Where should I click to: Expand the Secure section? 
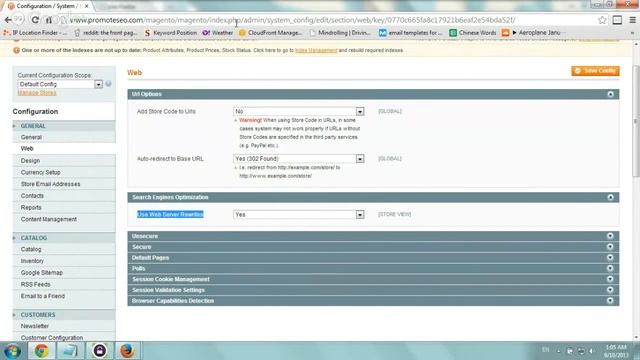coord(610,247)
